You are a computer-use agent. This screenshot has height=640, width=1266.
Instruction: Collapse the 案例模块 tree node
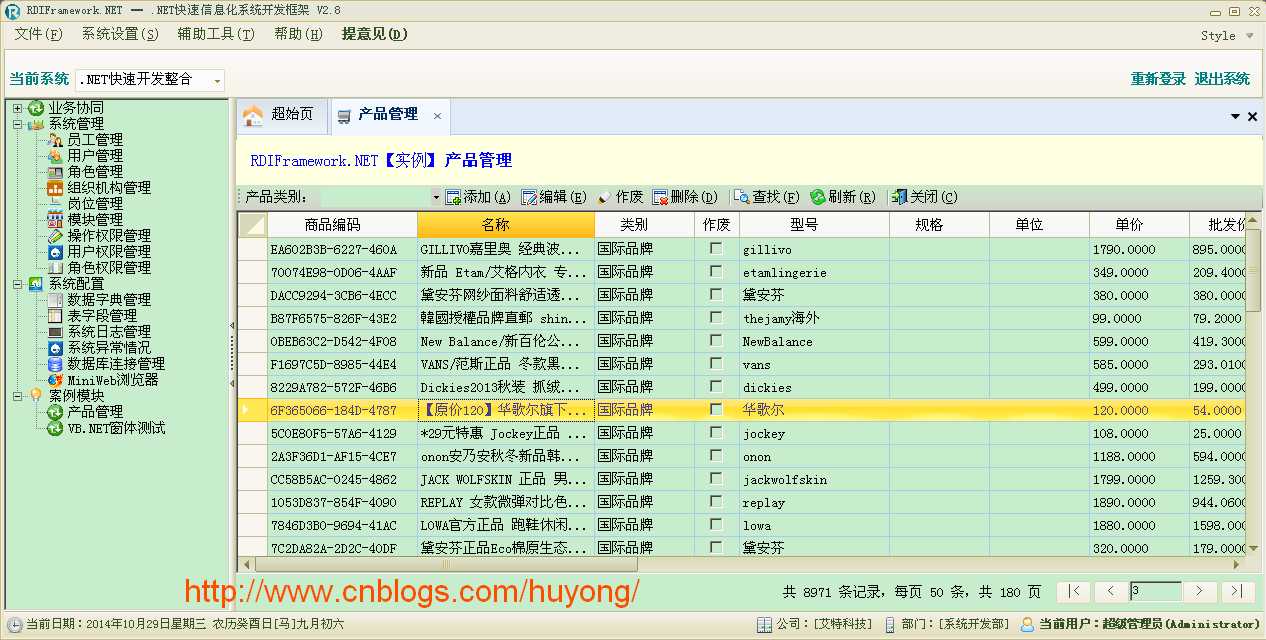pyautogui.click(x=17, y=396)
